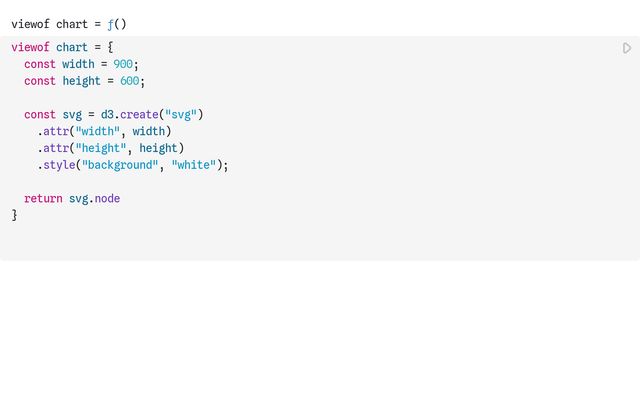This screenshot has width=640, height=400.
Task: Click the d3 identifier in the code
Action: click(x=107, y=115)
